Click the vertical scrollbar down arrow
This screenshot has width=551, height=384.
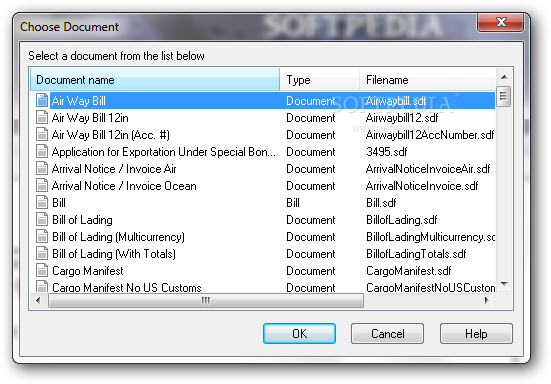(504, 284)
